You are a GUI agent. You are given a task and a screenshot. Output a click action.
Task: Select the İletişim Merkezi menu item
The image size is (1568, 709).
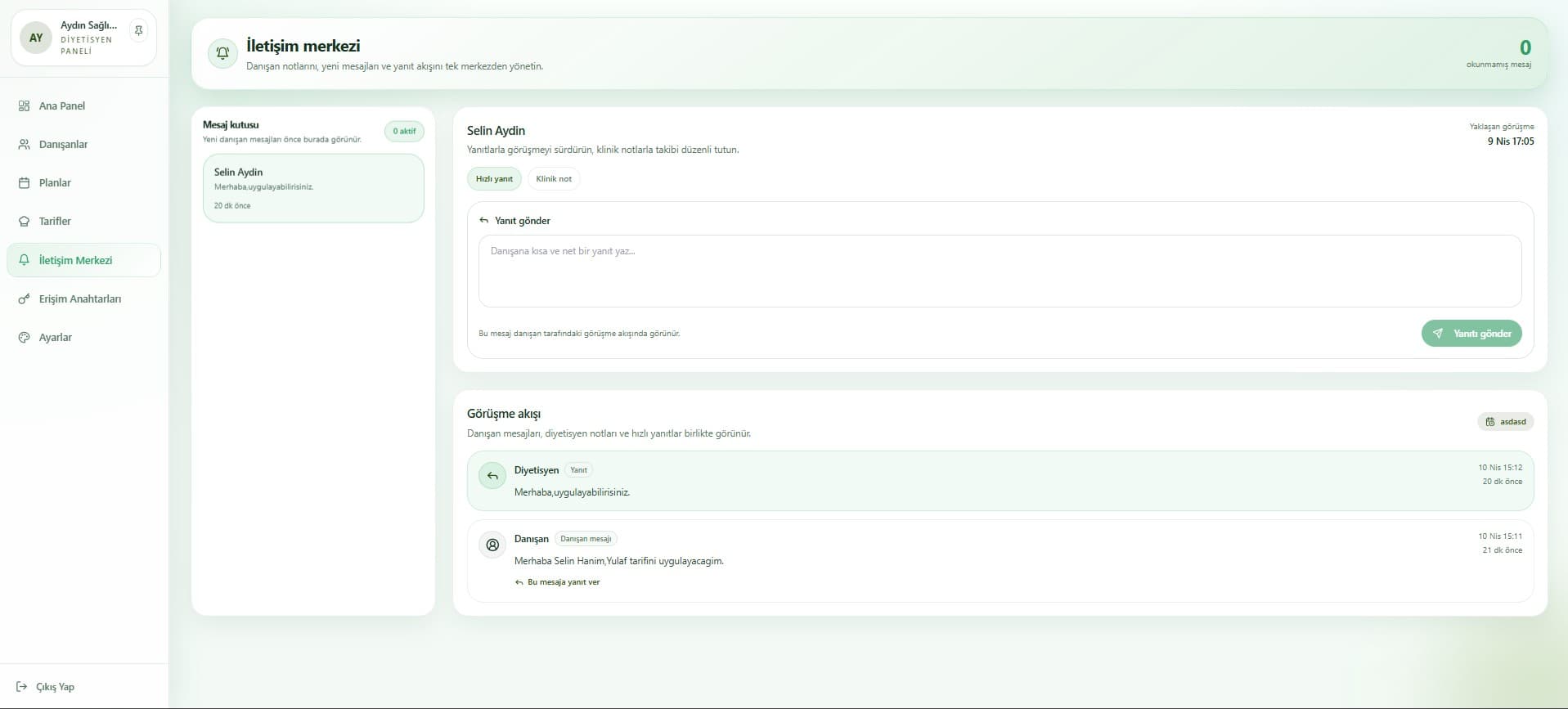point(75,261)
